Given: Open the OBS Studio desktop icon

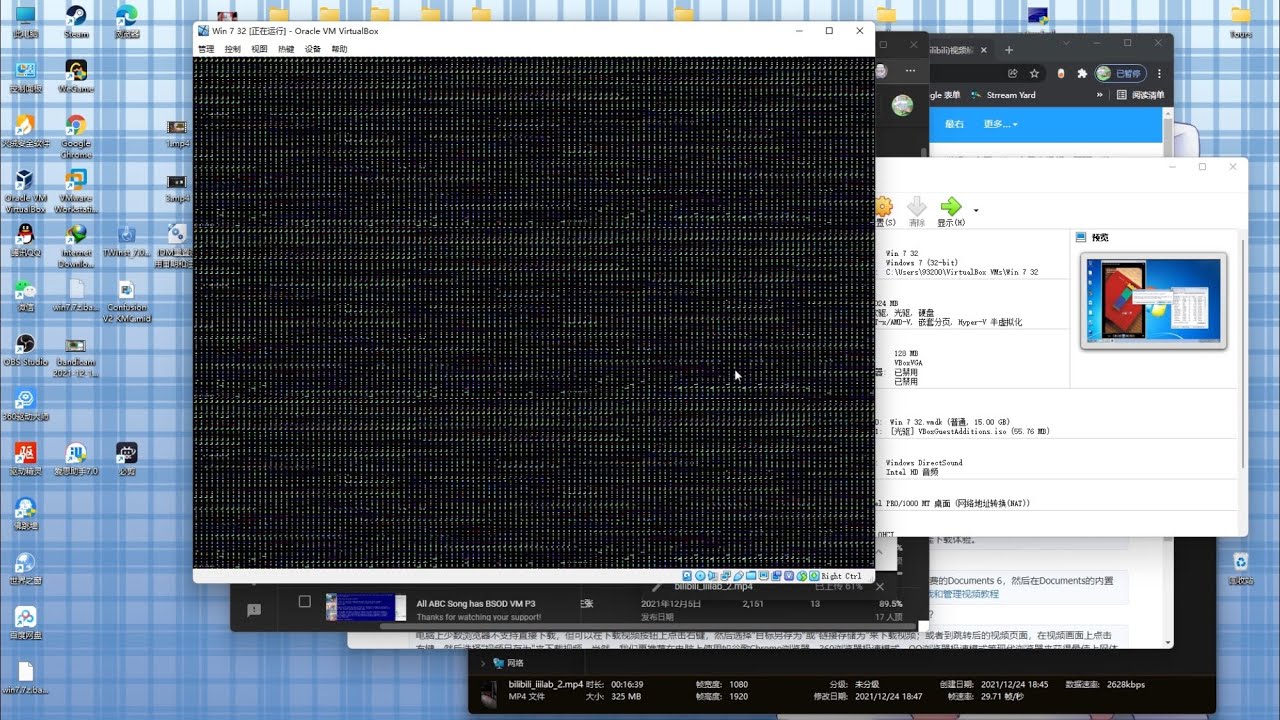Looking at the screenshot, I should (x=25, y=350).
